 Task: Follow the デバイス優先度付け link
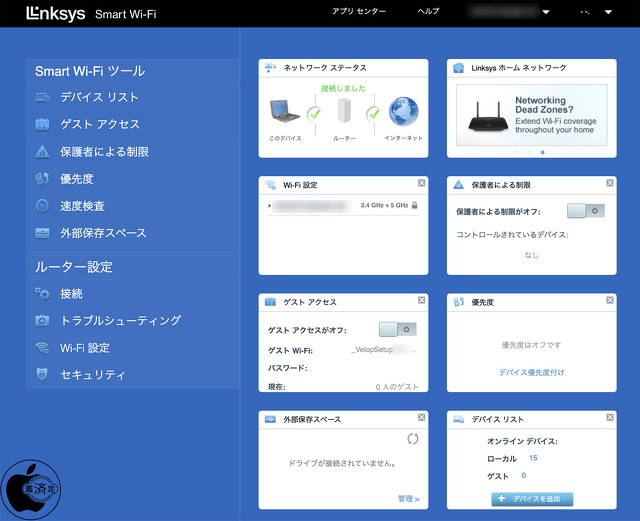(532, 372)
